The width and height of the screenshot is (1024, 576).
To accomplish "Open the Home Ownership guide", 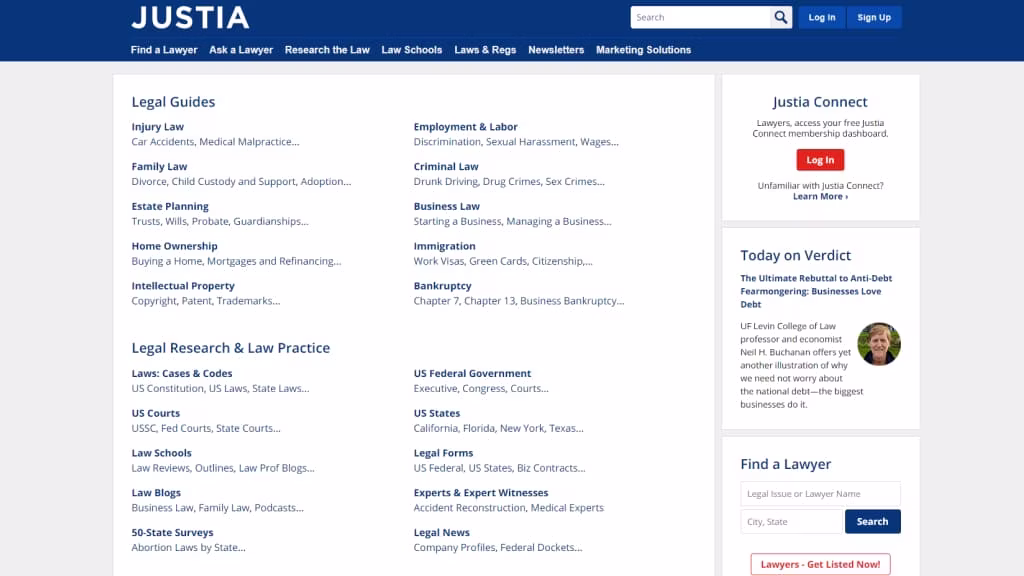I will point(174,246).
